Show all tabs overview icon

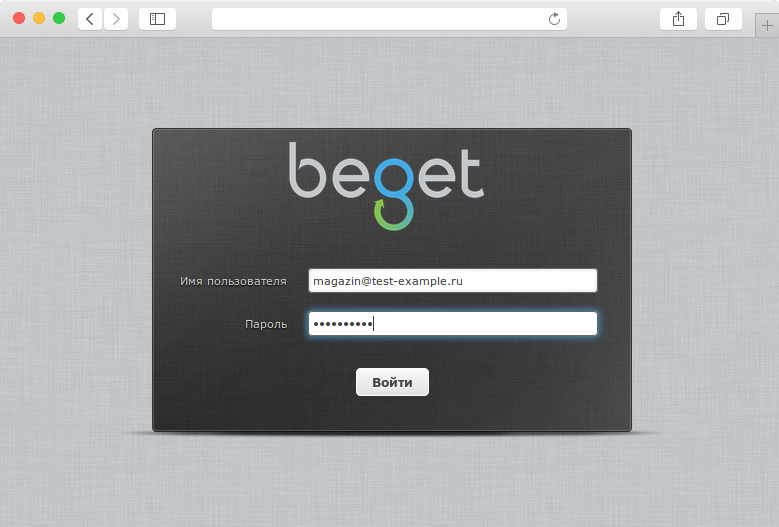tap(723, 19)
